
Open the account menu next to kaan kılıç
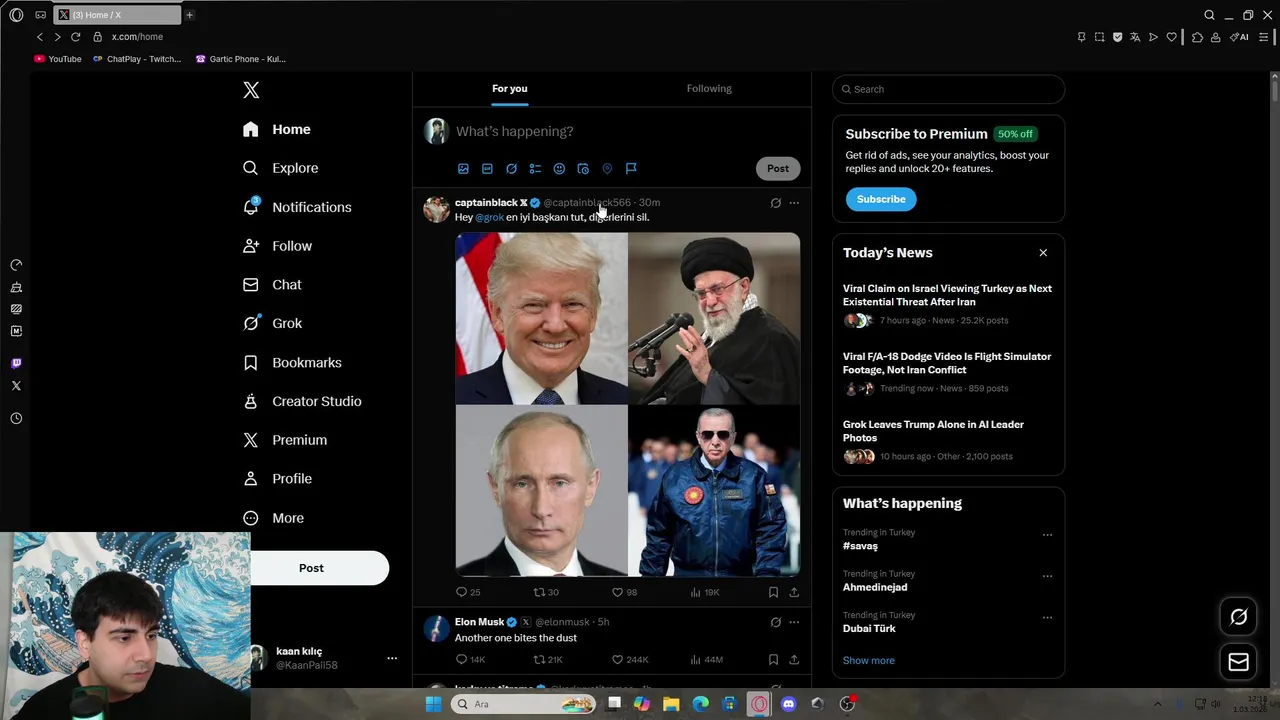392,658
